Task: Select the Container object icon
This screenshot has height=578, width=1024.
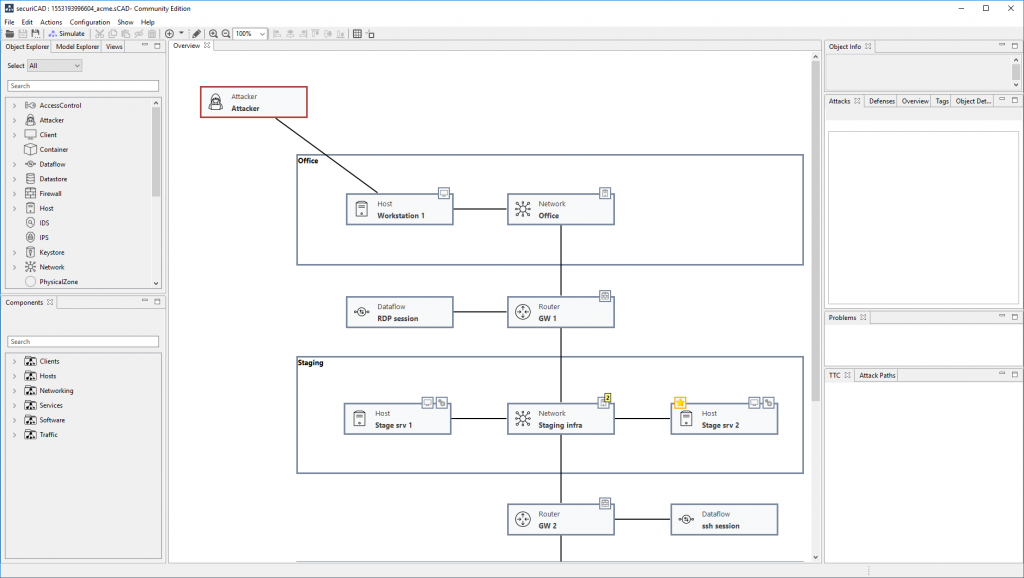Action: click(x=30, y=150)
